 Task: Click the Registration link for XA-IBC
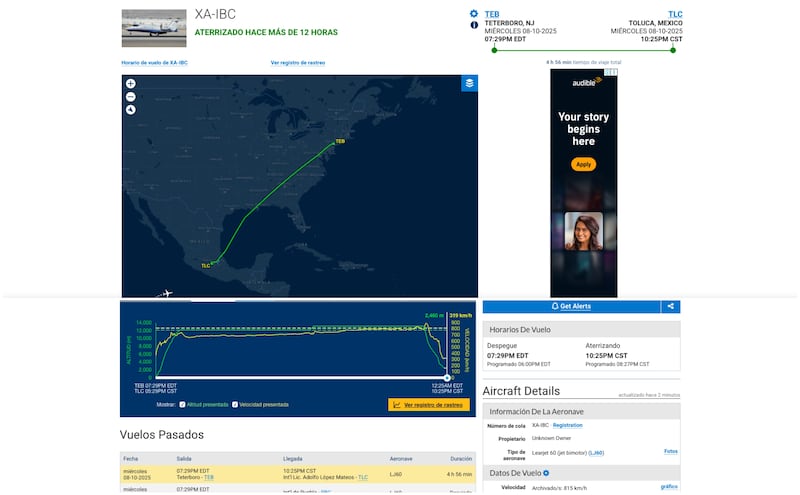click(567, 426)
